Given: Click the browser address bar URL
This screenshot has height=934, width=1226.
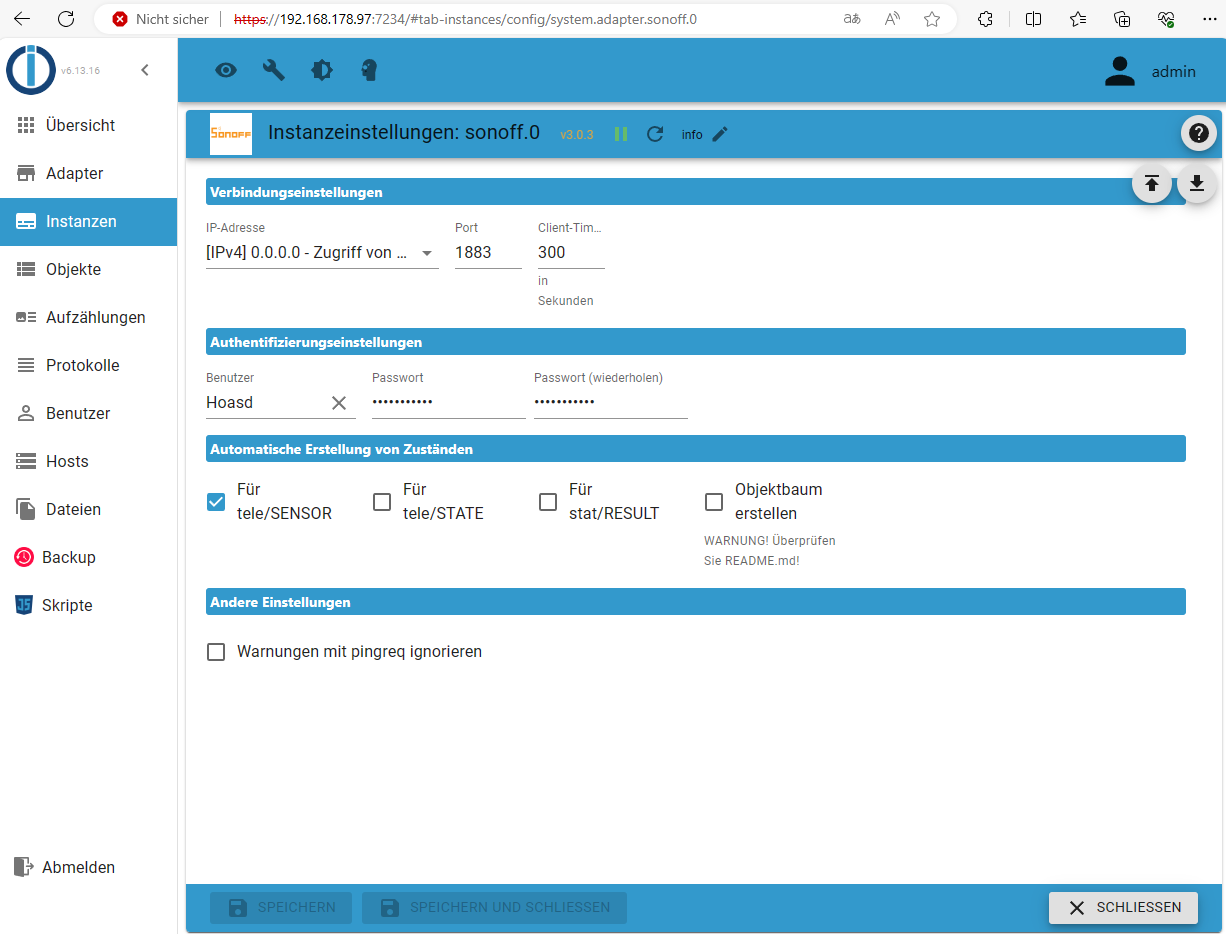Looking at the screenshot, I should tap(465, 19).
